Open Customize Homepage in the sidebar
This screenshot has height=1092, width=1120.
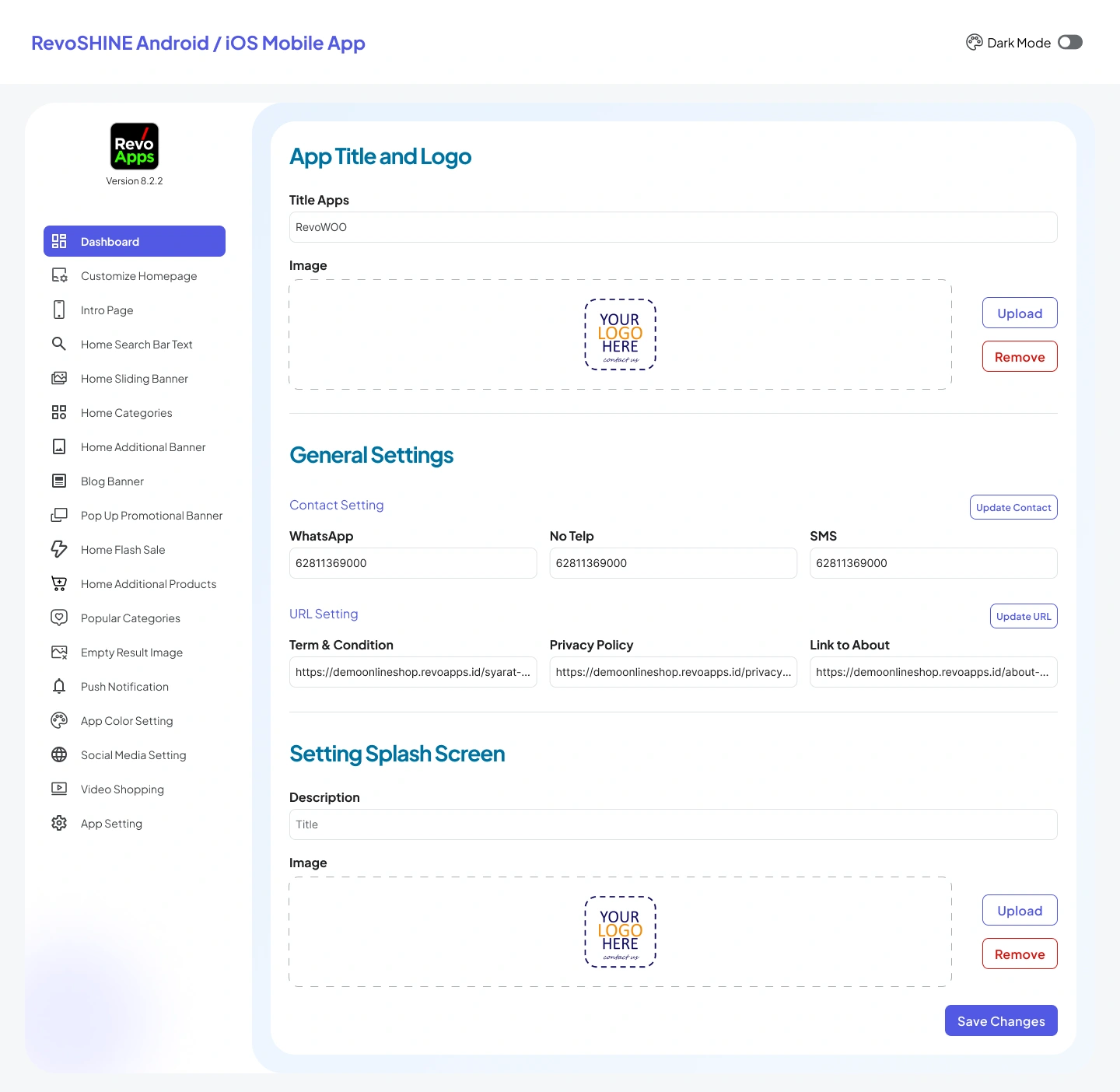(x=135, y=275)
